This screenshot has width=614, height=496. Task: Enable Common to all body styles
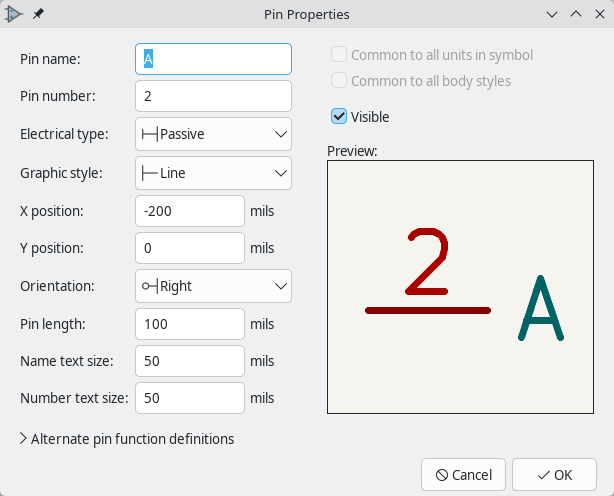[340, 81]
